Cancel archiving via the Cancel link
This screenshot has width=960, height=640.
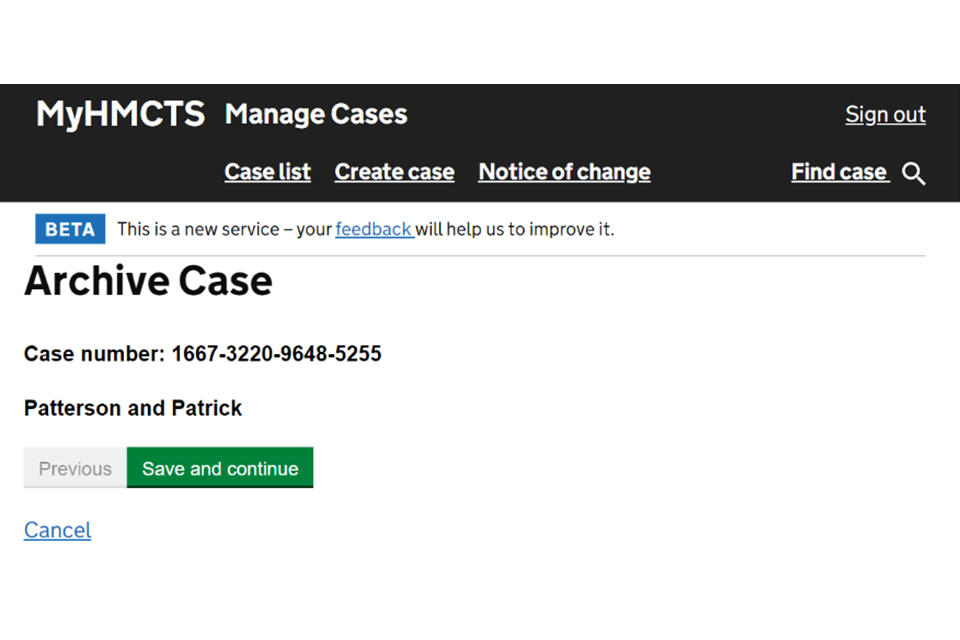click(x=57, y=530)
